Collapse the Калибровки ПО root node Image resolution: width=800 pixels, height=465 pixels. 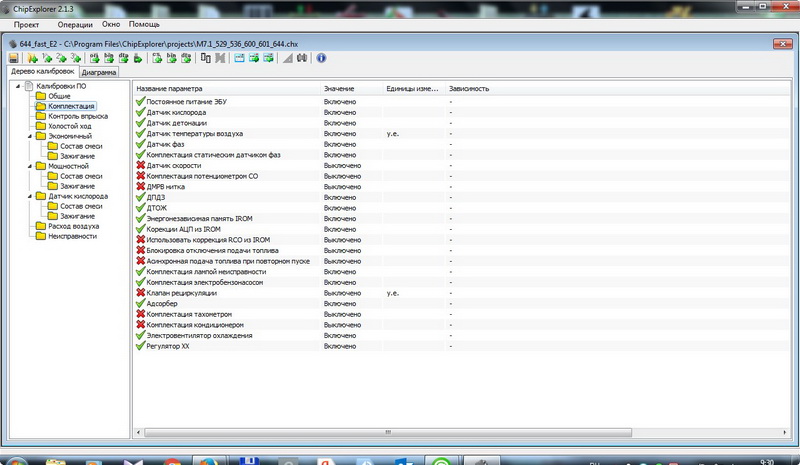click(x=18, y=86)
